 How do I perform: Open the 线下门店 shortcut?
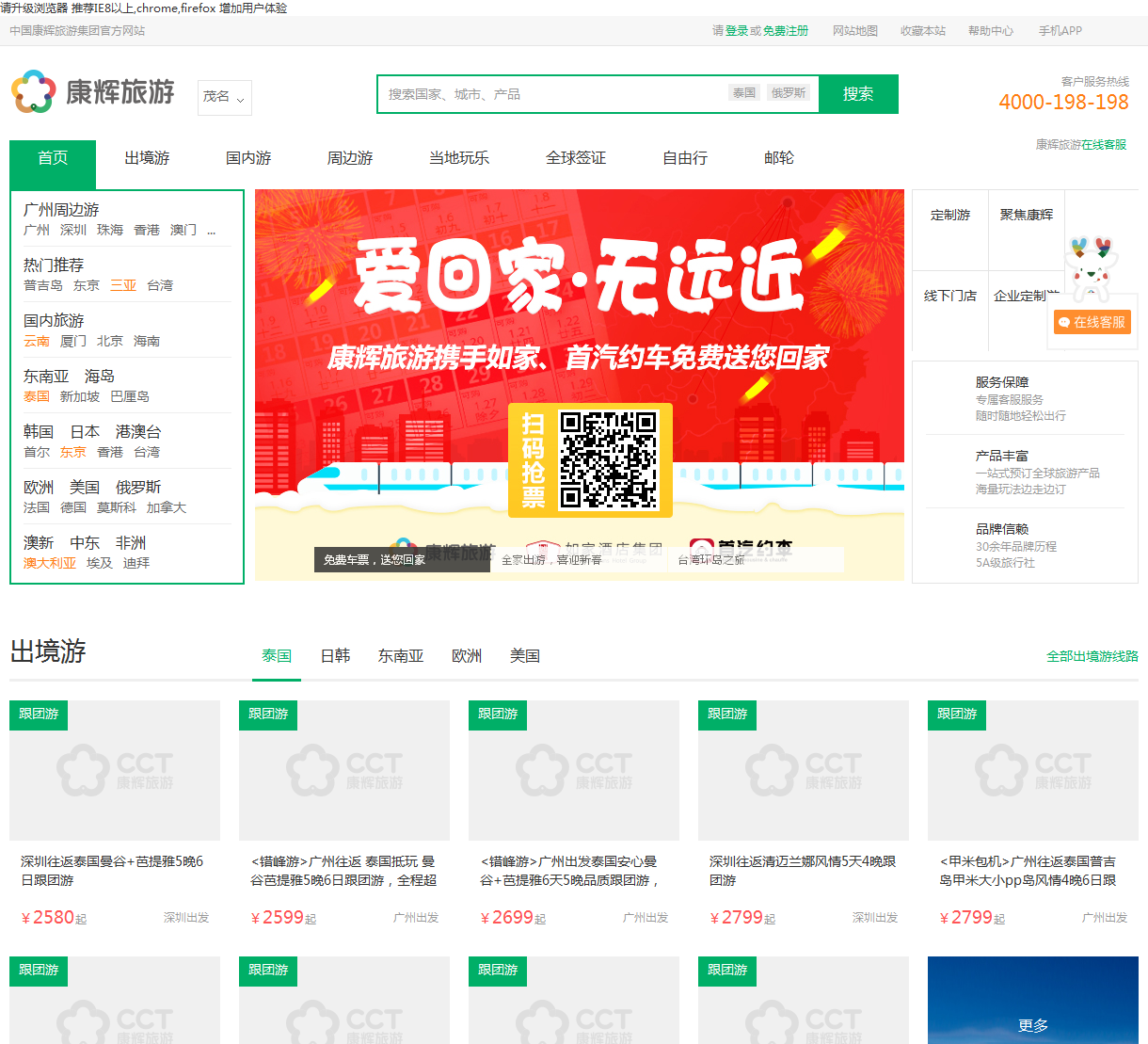tap(950, 296)
